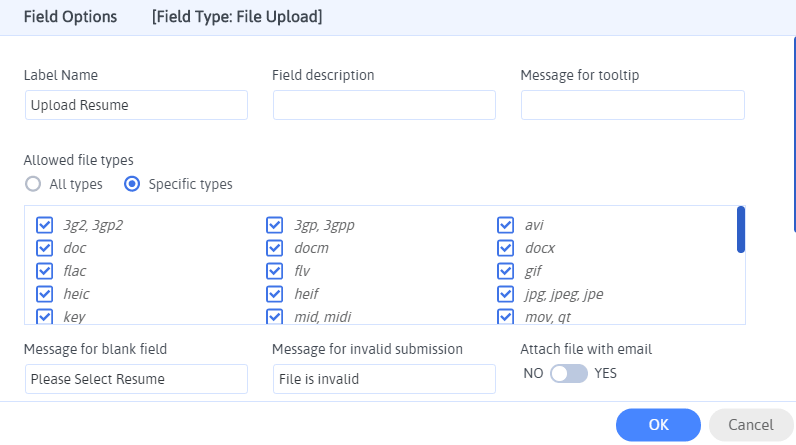This screenshot has width=796, height=445.
Task: Click the dialog's main vertical scrollbar
Action: click(794, 134)
